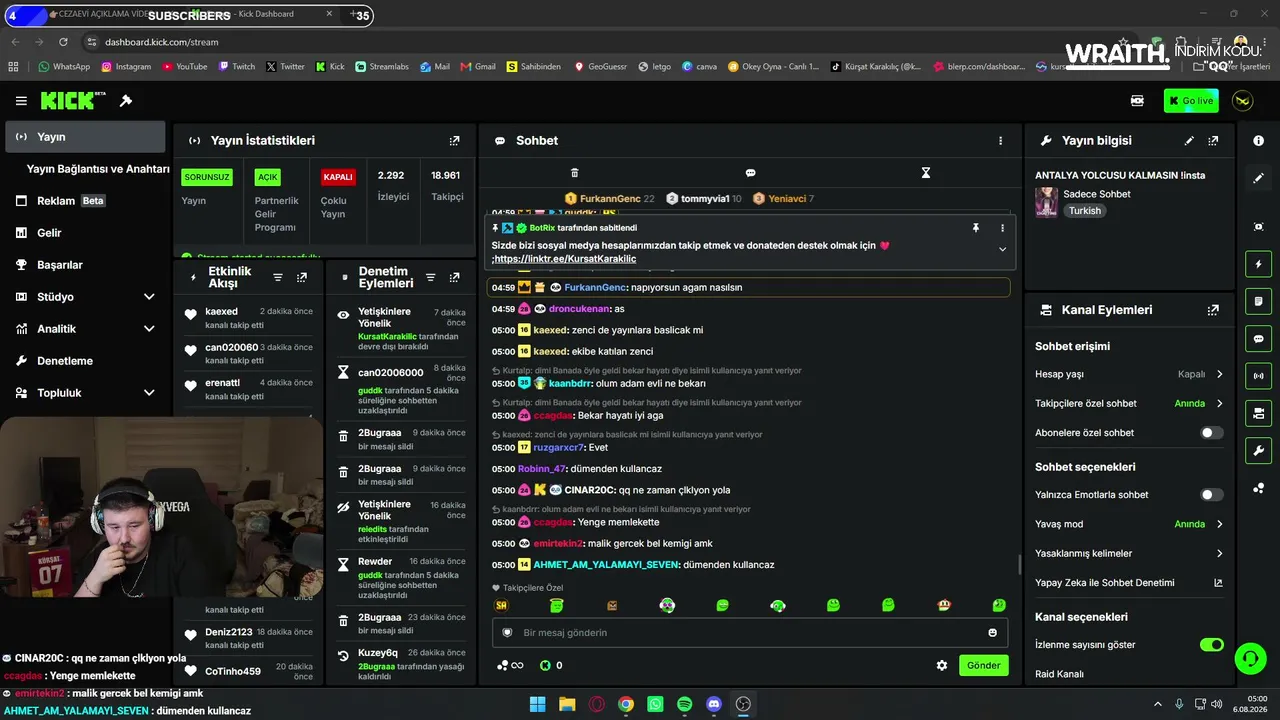Viewport: 1280px width, 720px height.
Task: Click the Go live button
Action: tap(1191, 101)
